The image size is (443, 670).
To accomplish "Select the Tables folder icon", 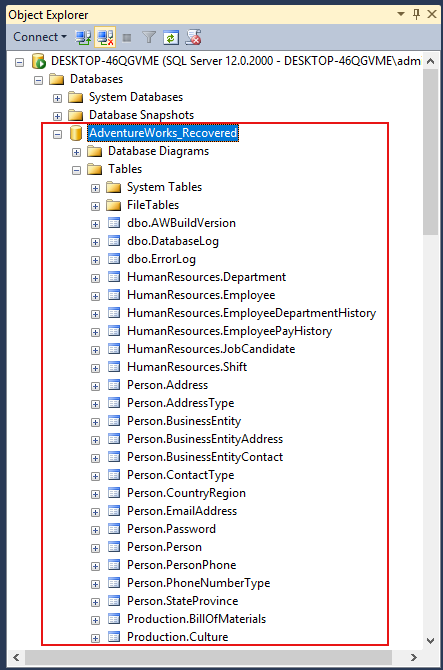I will 94,169.
